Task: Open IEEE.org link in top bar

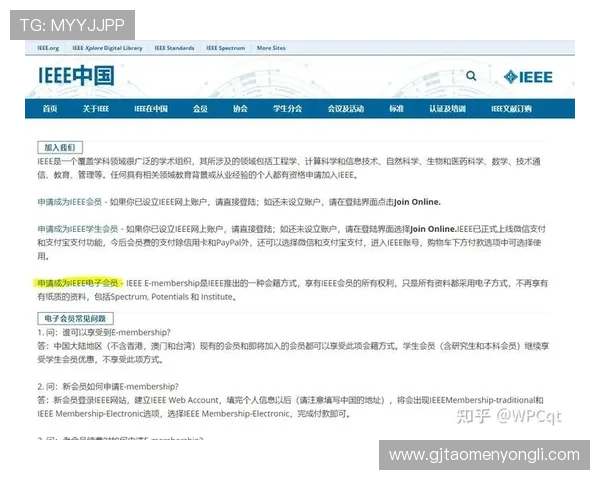Action: point(48,48)
